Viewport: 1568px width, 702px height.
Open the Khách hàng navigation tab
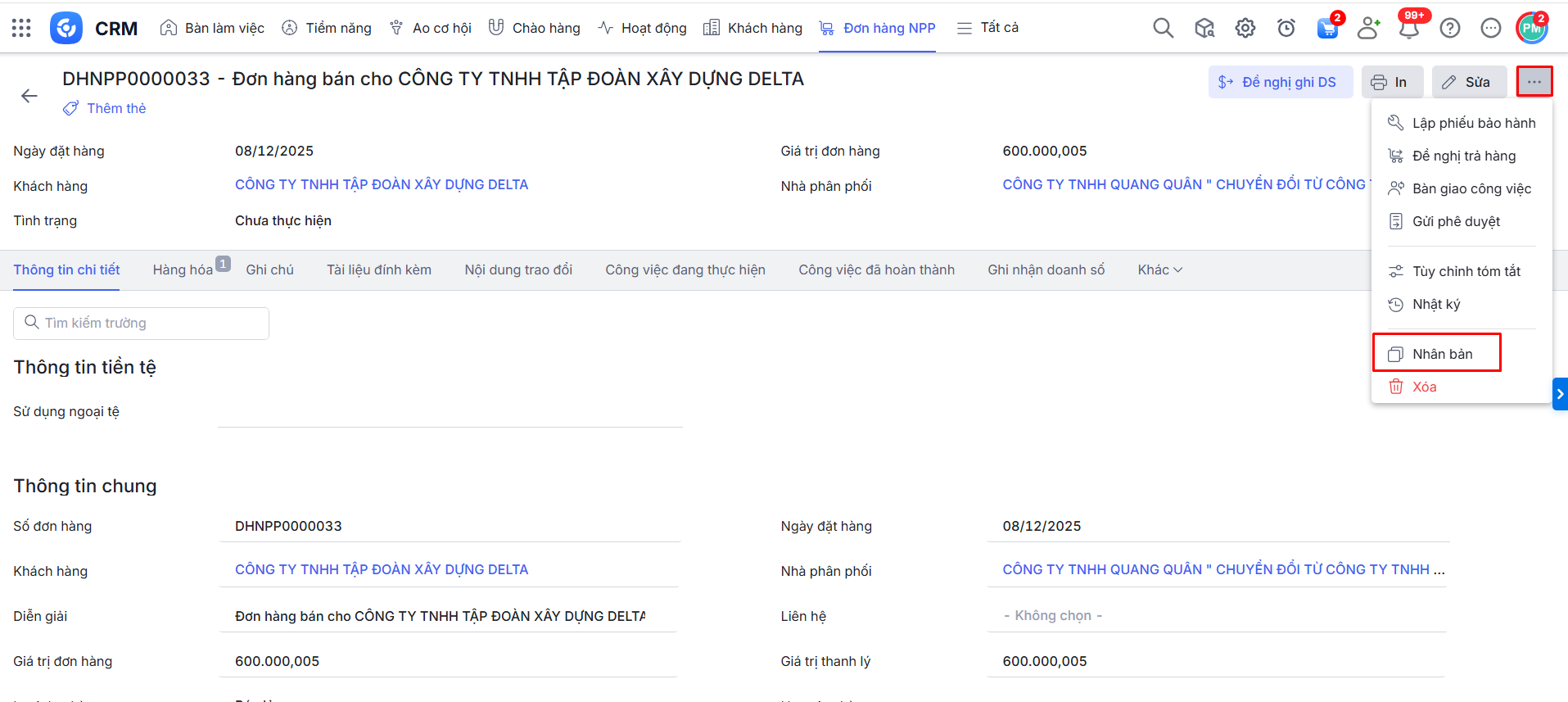coord(753,28)
